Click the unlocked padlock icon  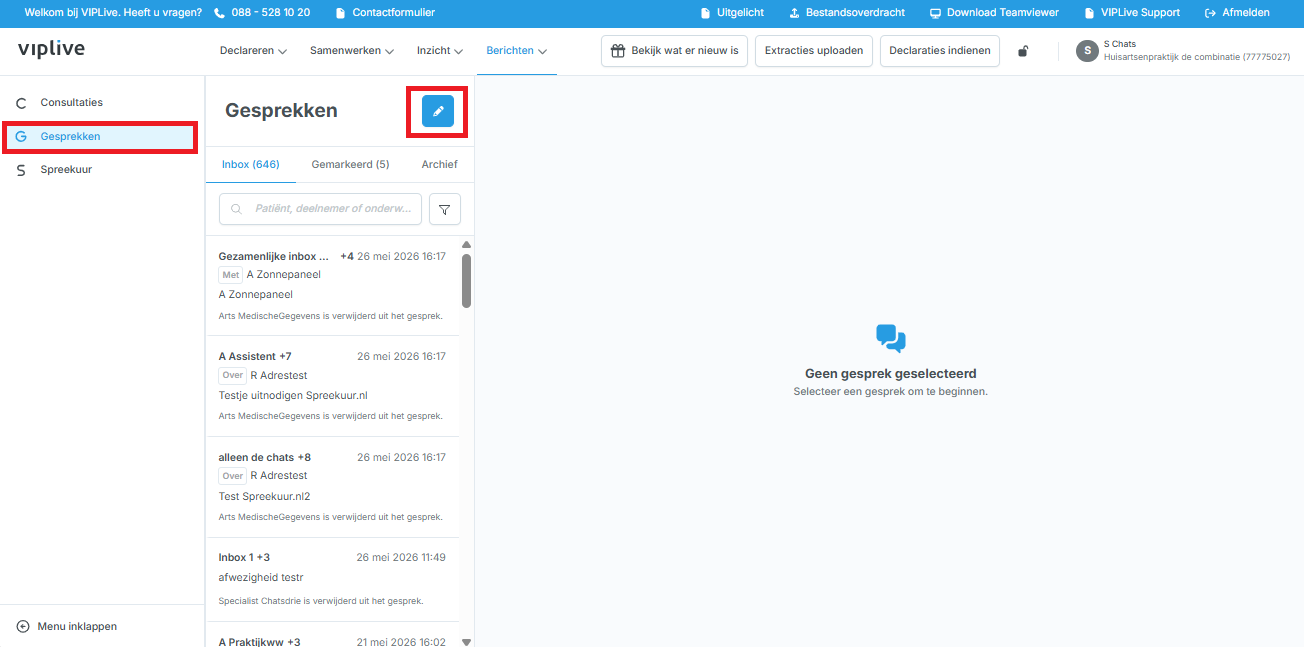tap(1023, 51)
